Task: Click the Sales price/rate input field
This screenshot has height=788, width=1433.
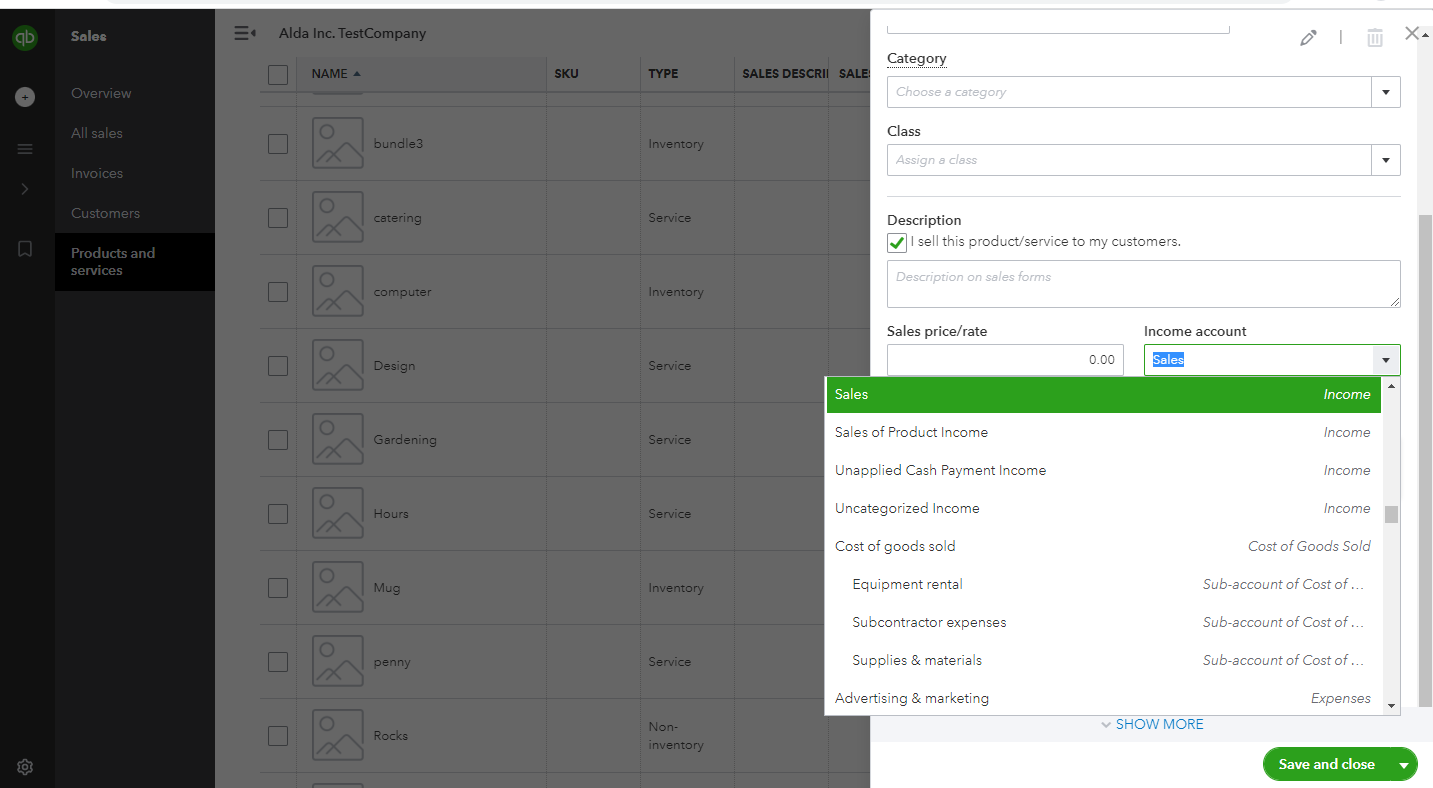Action: click(1004, 360)
